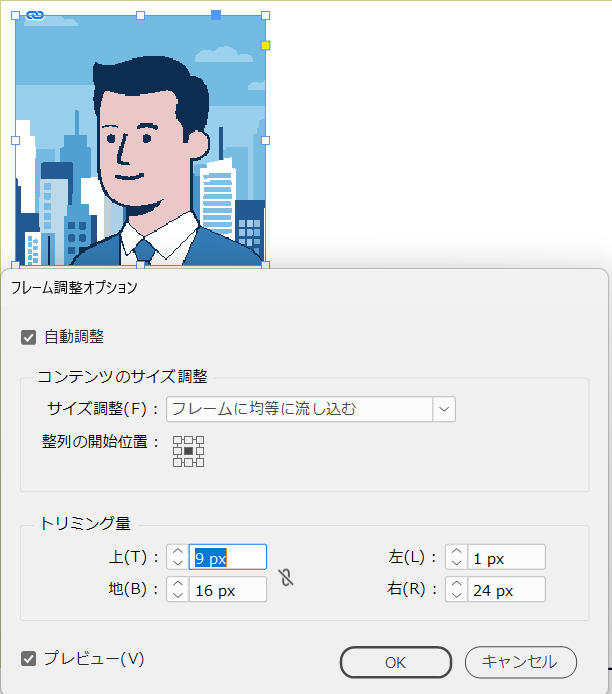Toggle the crop values link chain icon
The height and width of the screenshot is (694, 612).
coord(286,578)
